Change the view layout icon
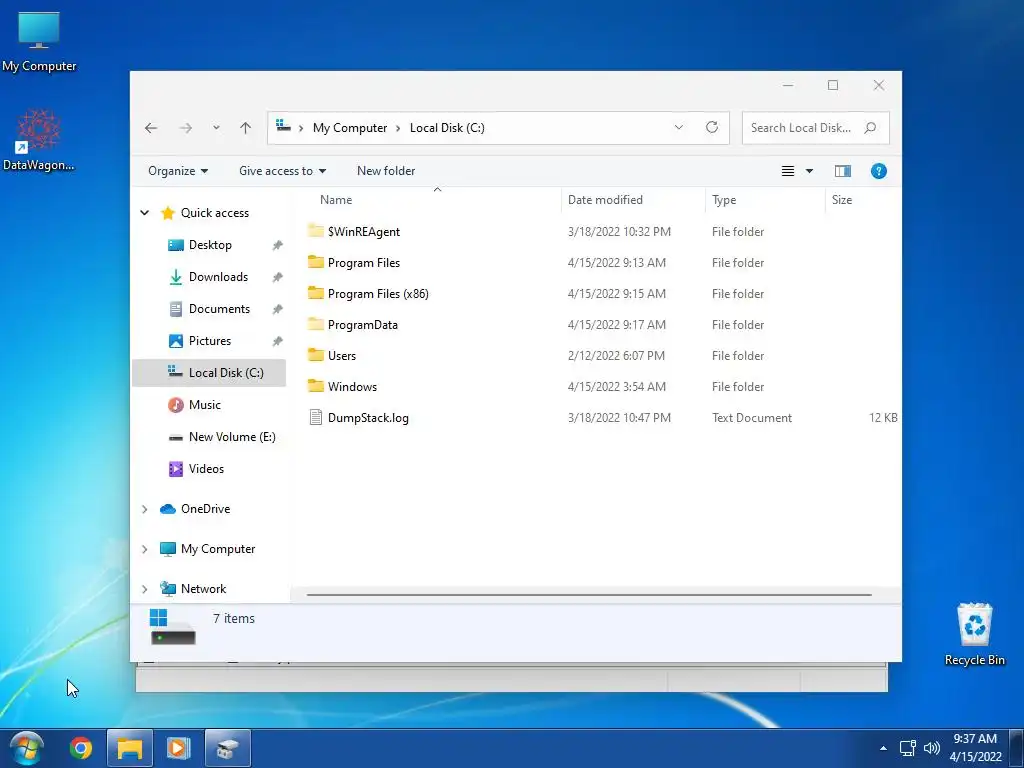 (x=788, y=171)
